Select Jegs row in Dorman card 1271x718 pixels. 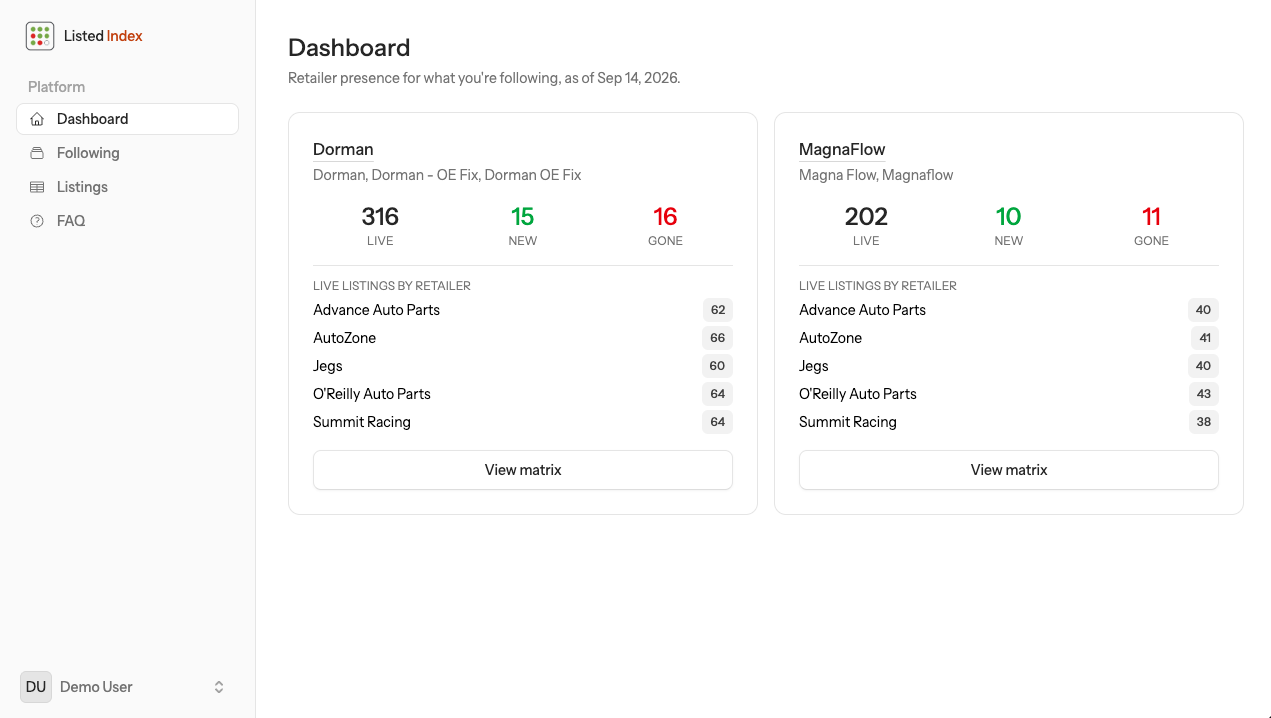[x=523, y=366]
